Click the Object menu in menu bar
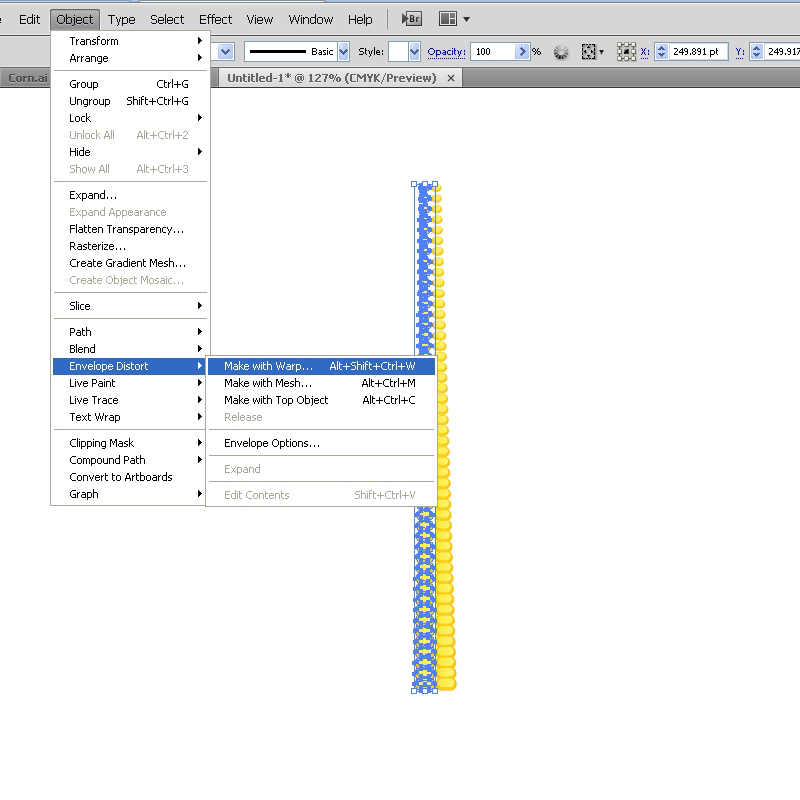 coord(74,19)
